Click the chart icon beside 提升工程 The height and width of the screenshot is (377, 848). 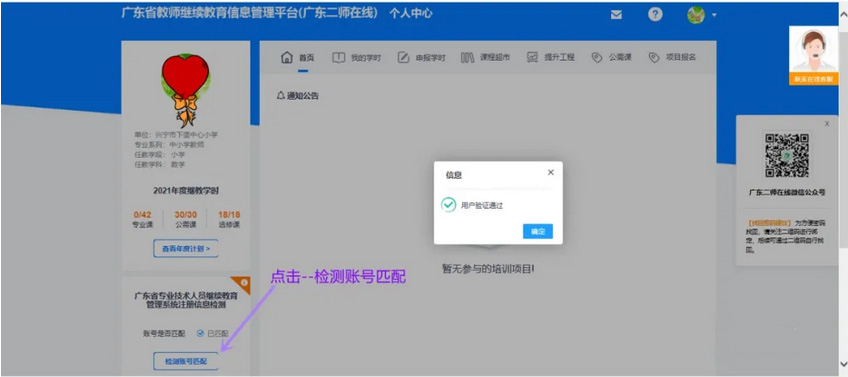click(533, 57)
